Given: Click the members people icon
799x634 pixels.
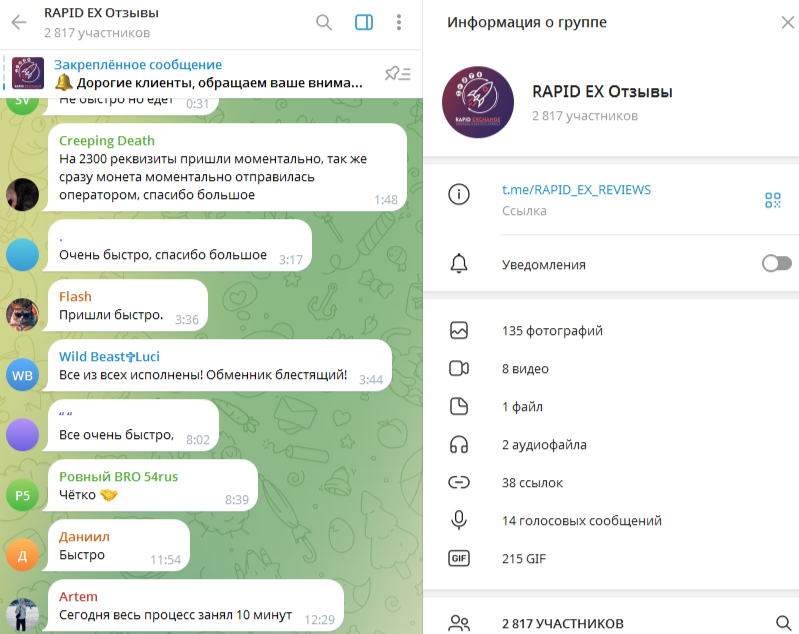Looking at the screenshot, I should coord(459,623).
